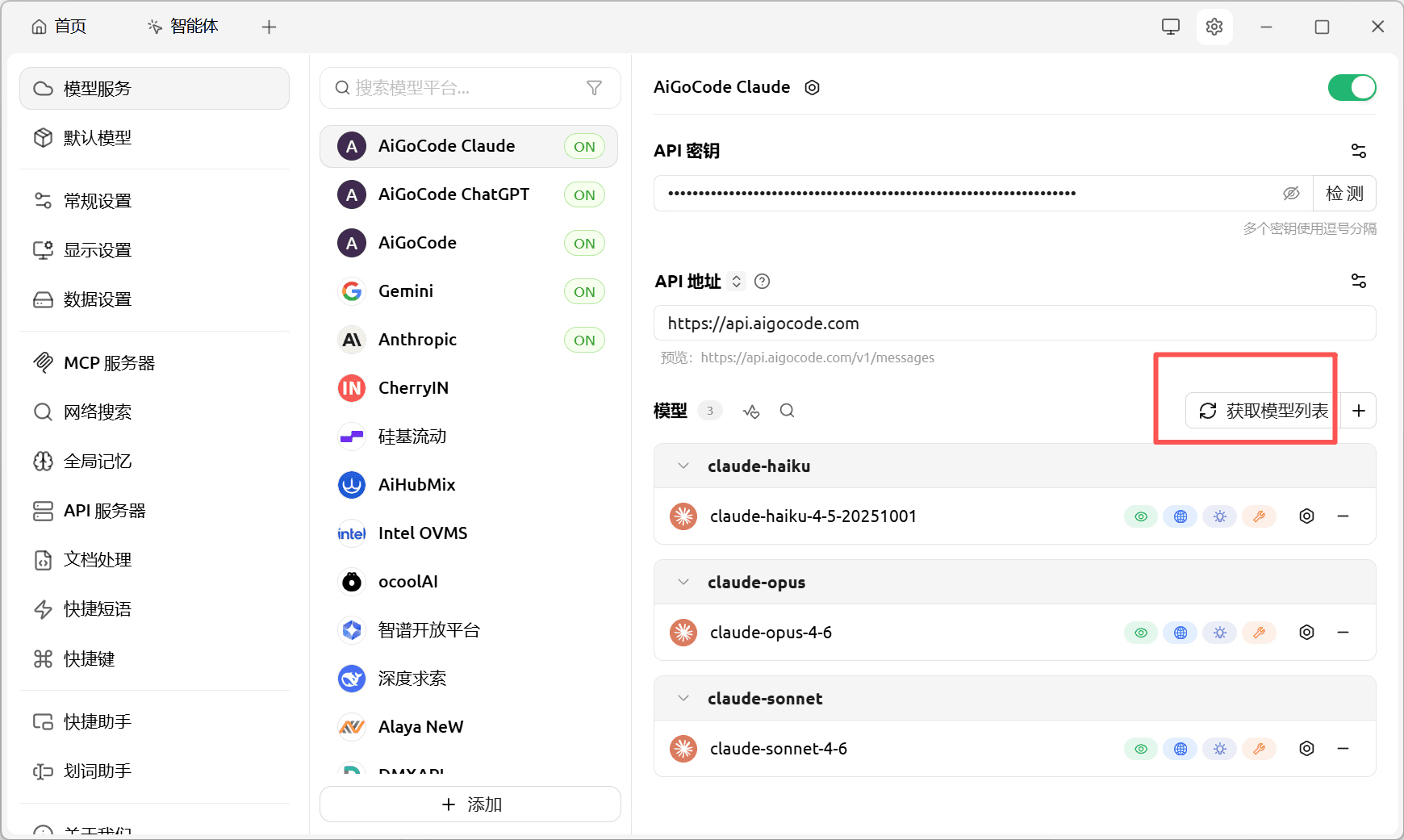Select the 深度求索 provider
This screenshot has height=840, width=1404.
tap(469, 679)
